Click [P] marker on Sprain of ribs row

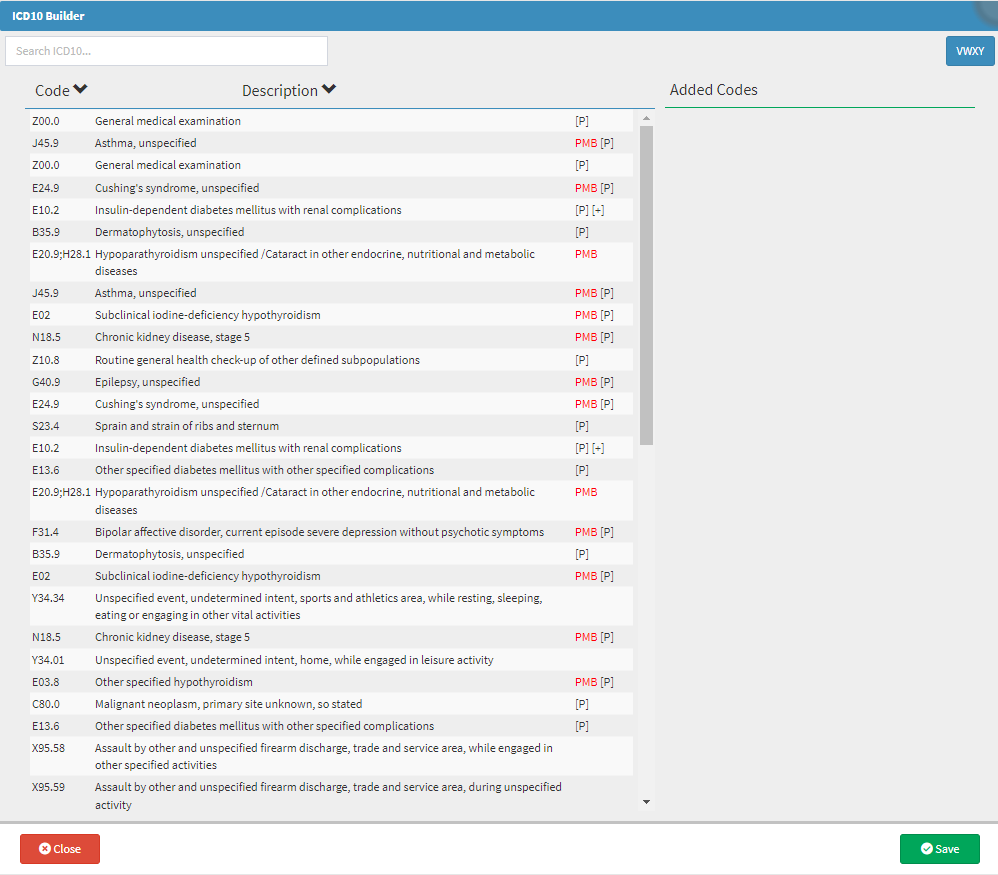coord(582,426)
